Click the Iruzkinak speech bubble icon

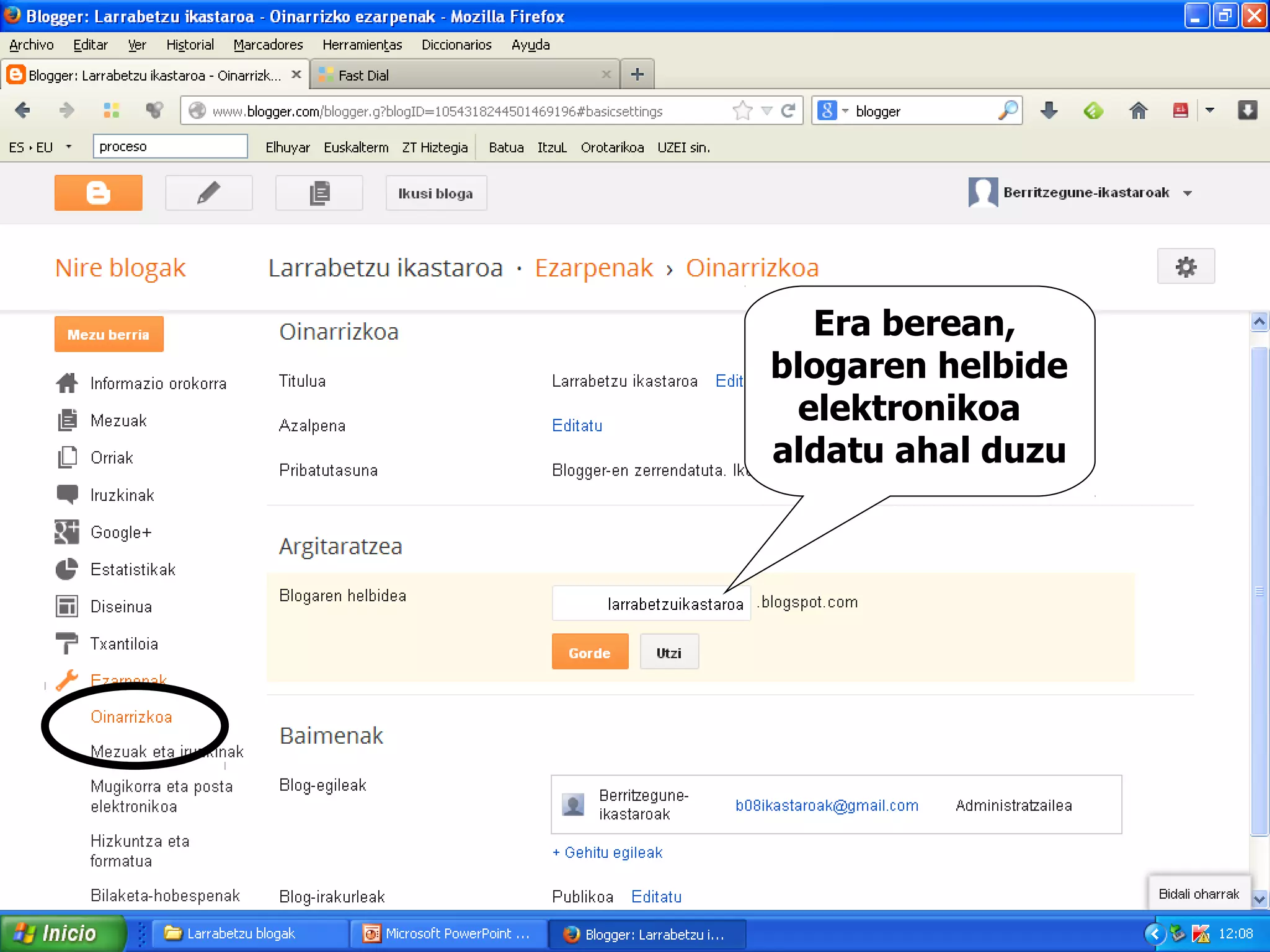[x=67, y=495]
